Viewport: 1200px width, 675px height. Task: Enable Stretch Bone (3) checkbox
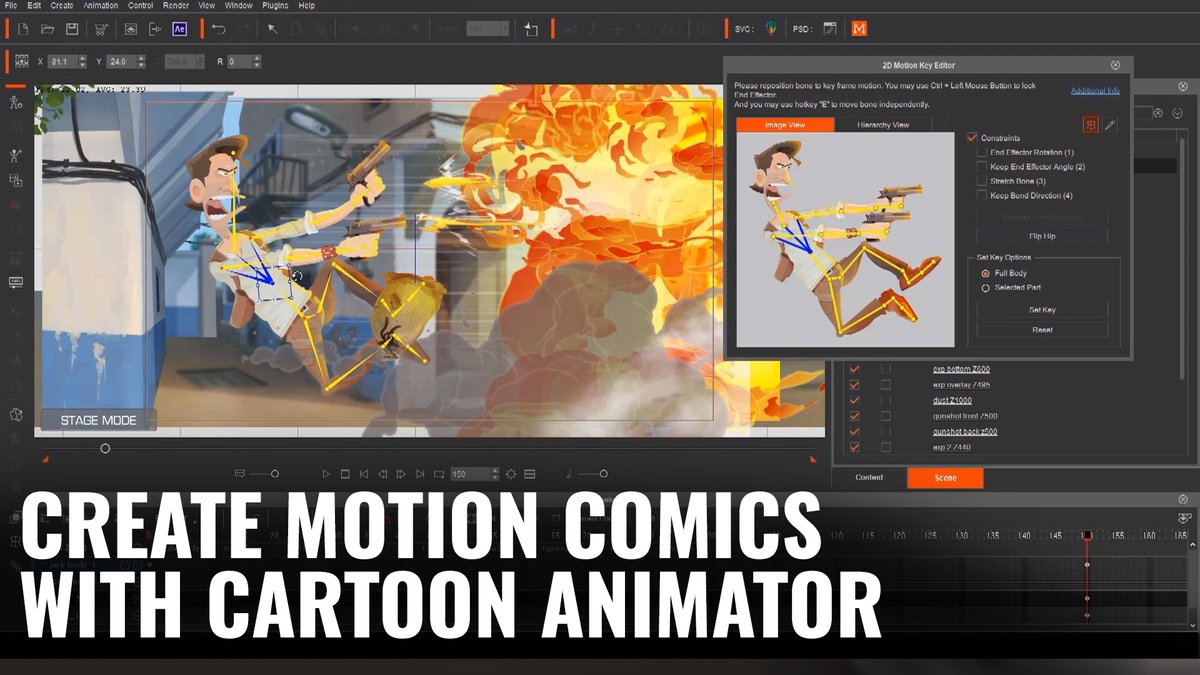(982, 181)
